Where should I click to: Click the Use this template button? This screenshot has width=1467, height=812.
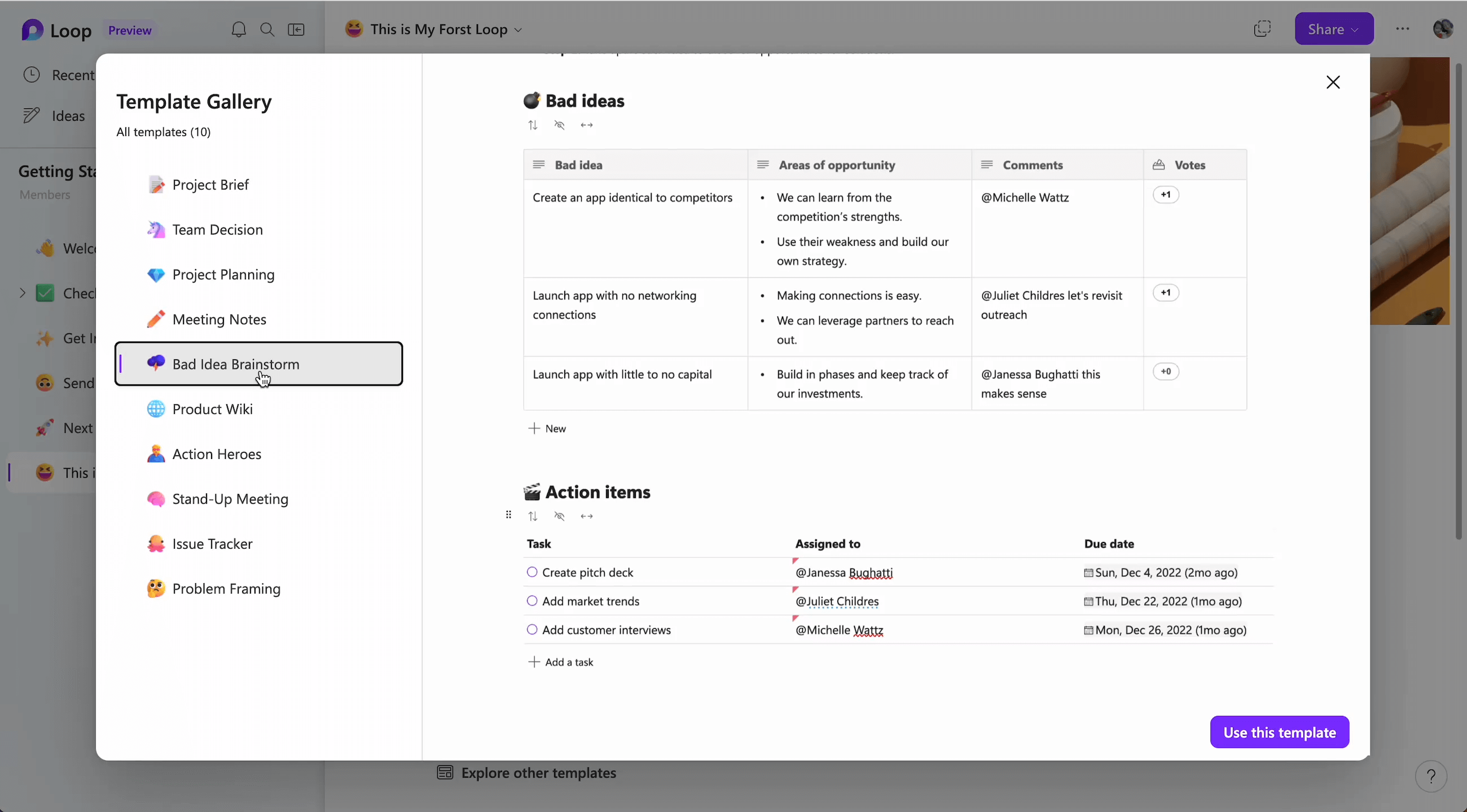1279,732
